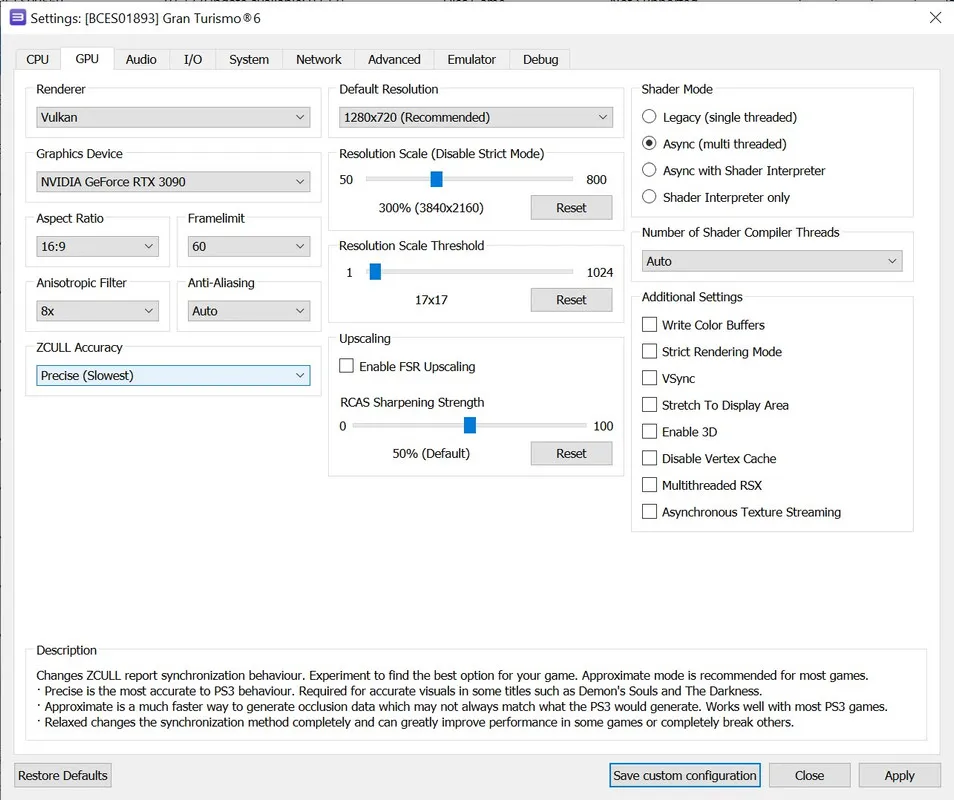Screen dimensions: 954x800
Task: Click Save custom configuration
Action: coord(685,776)
